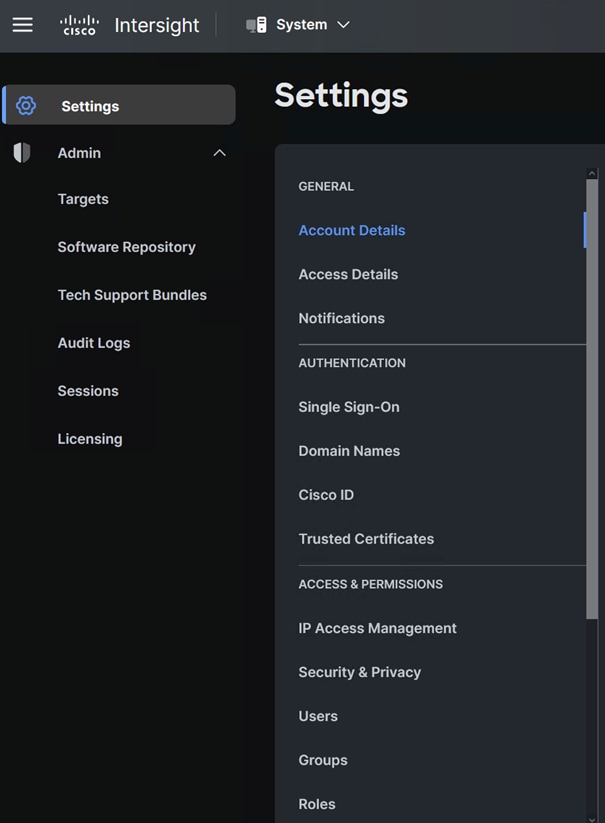
Task: Collapse the Admin section chevron
Action: 219,153
